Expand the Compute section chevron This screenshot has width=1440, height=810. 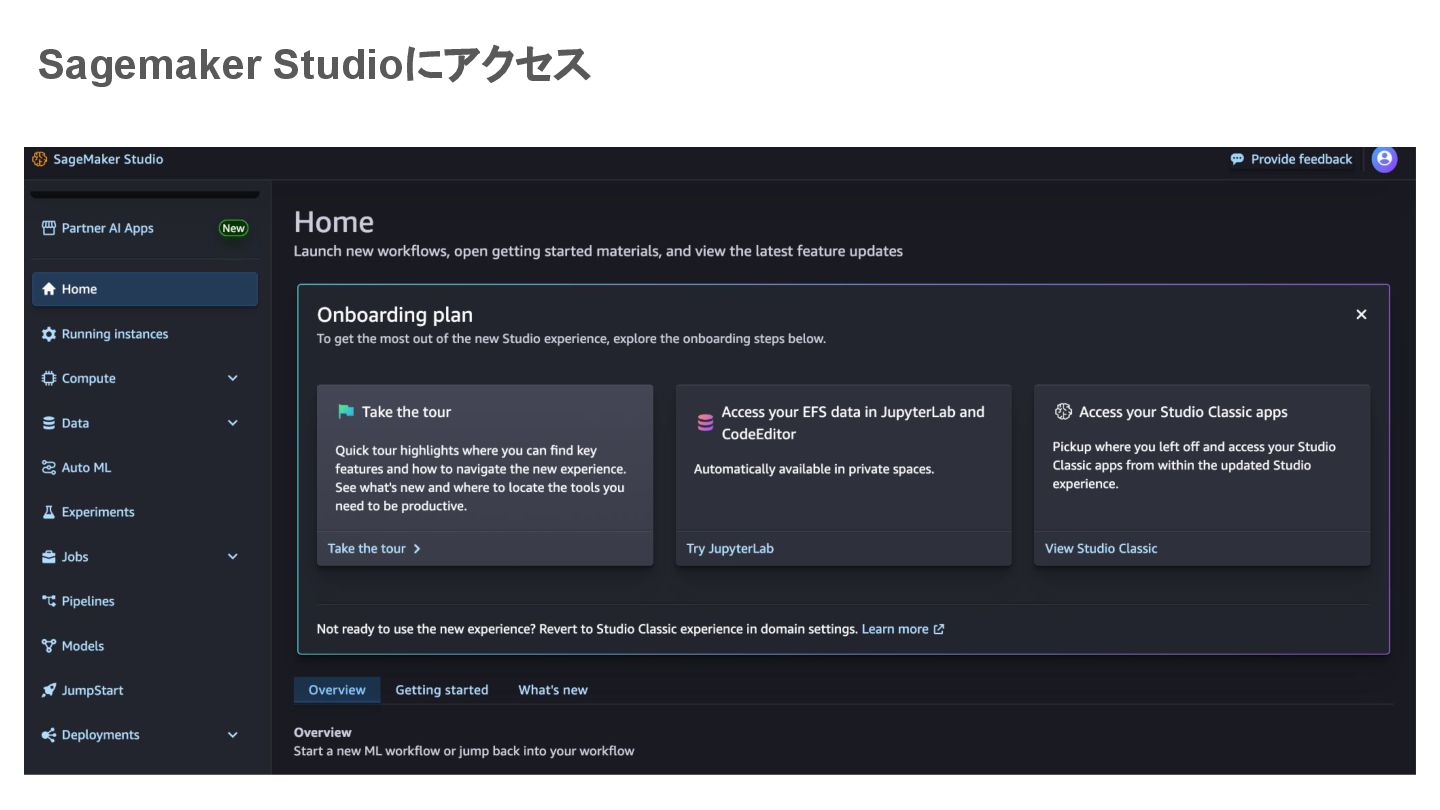point(233,378)
